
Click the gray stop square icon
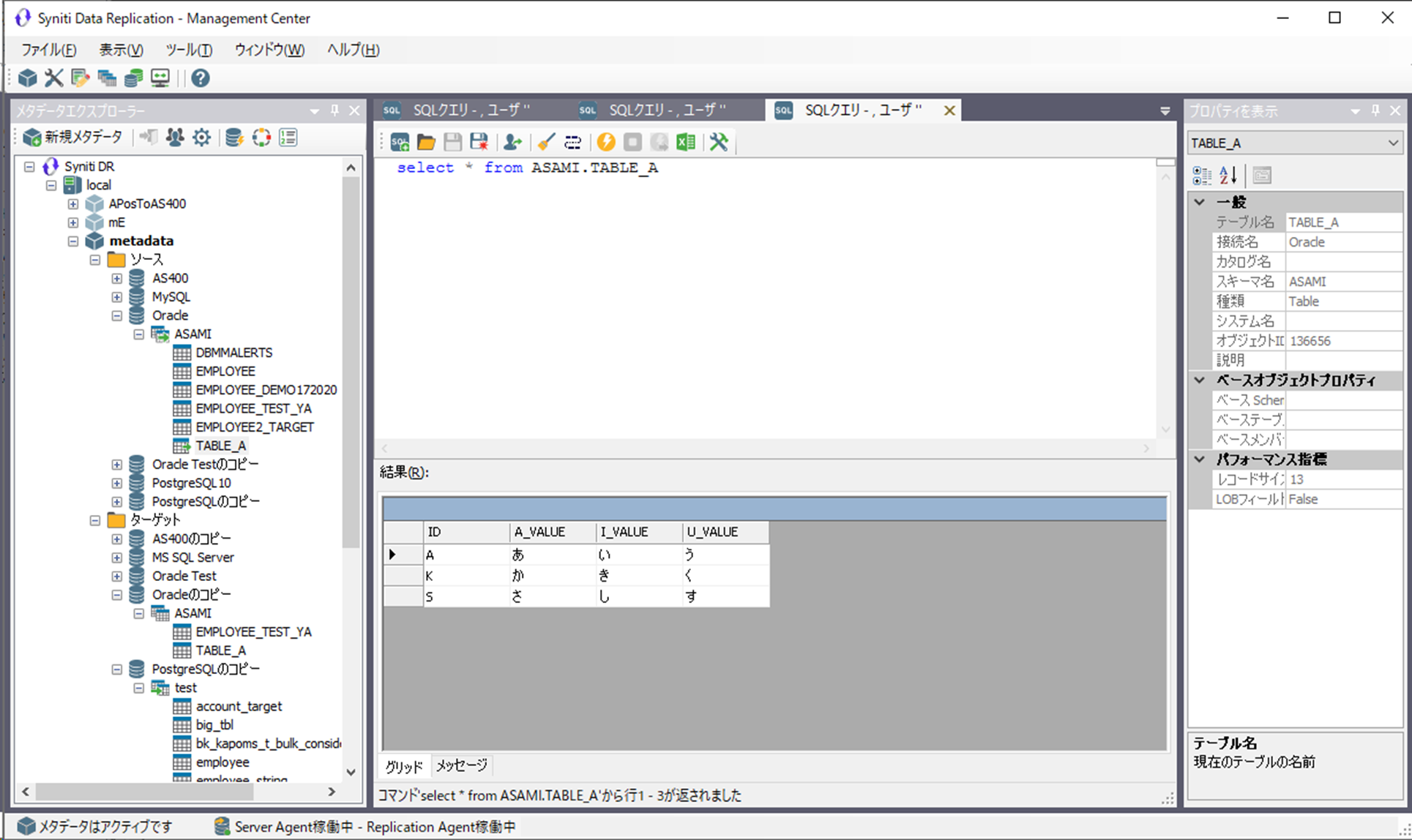632,141
